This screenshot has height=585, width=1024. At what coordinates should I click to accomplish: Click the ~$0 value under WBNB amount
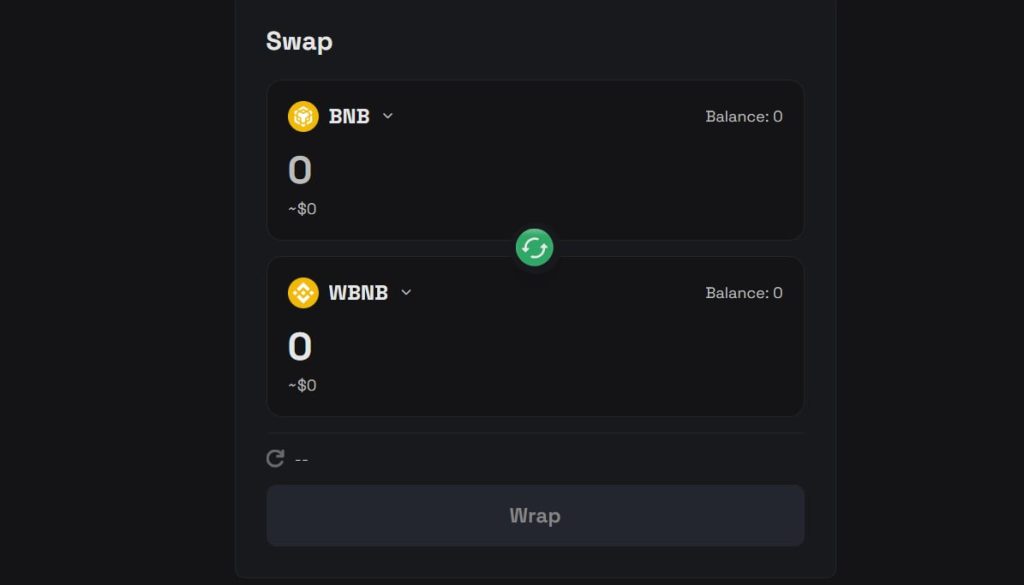click(302, 385)
